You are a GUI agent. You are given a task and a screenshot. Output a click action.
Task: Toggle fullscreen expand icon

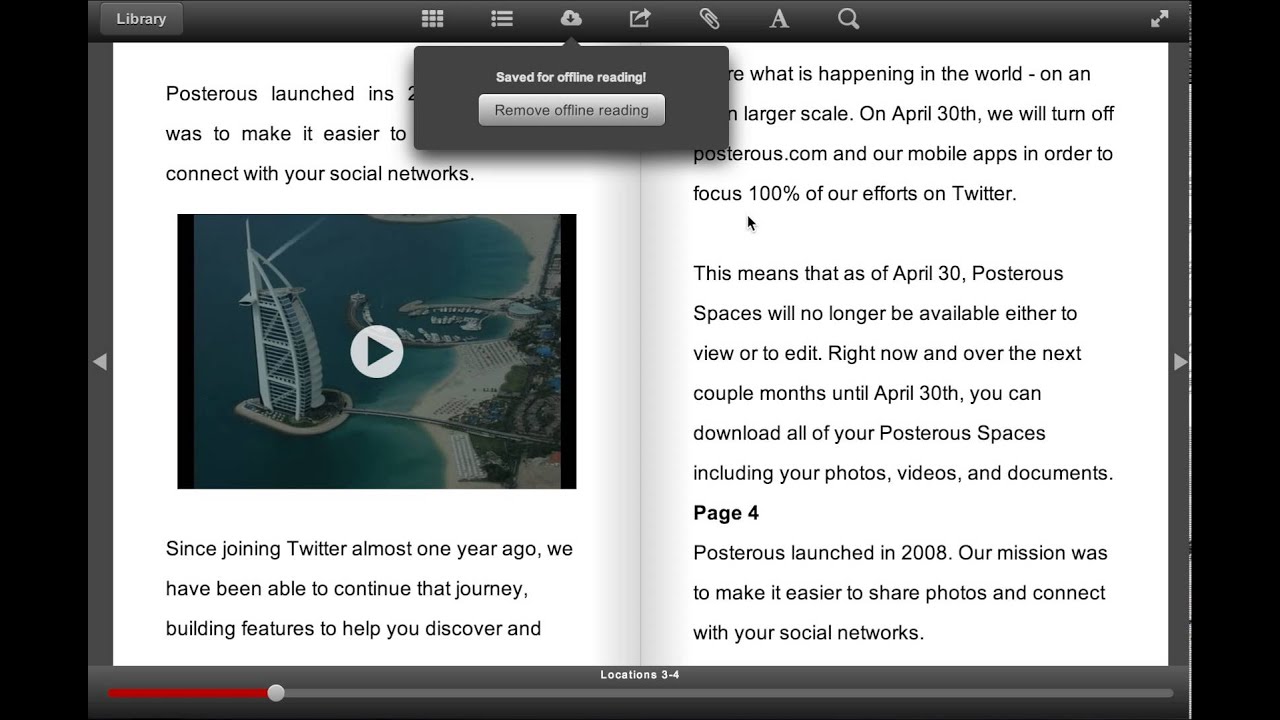[1160, 18]
